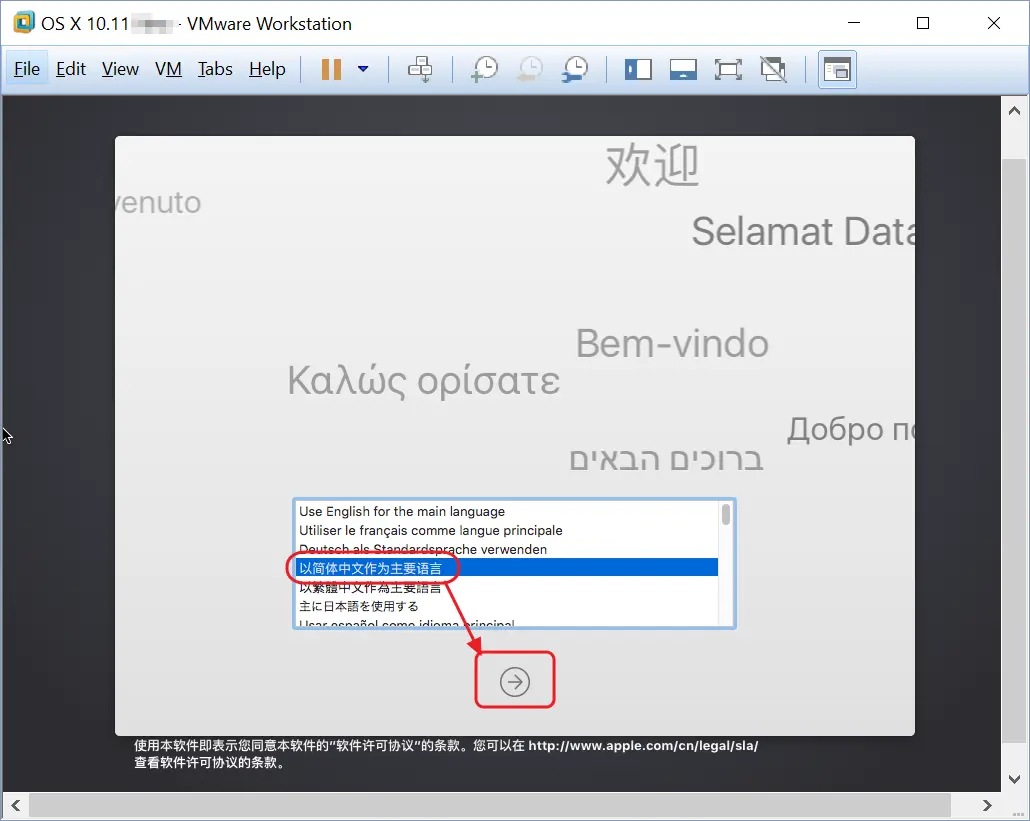Open the power options dropdown arrow
Image resolution: width=1030 pixels, height=821 pixels.
pyautogui.click(x=363, y=69)
